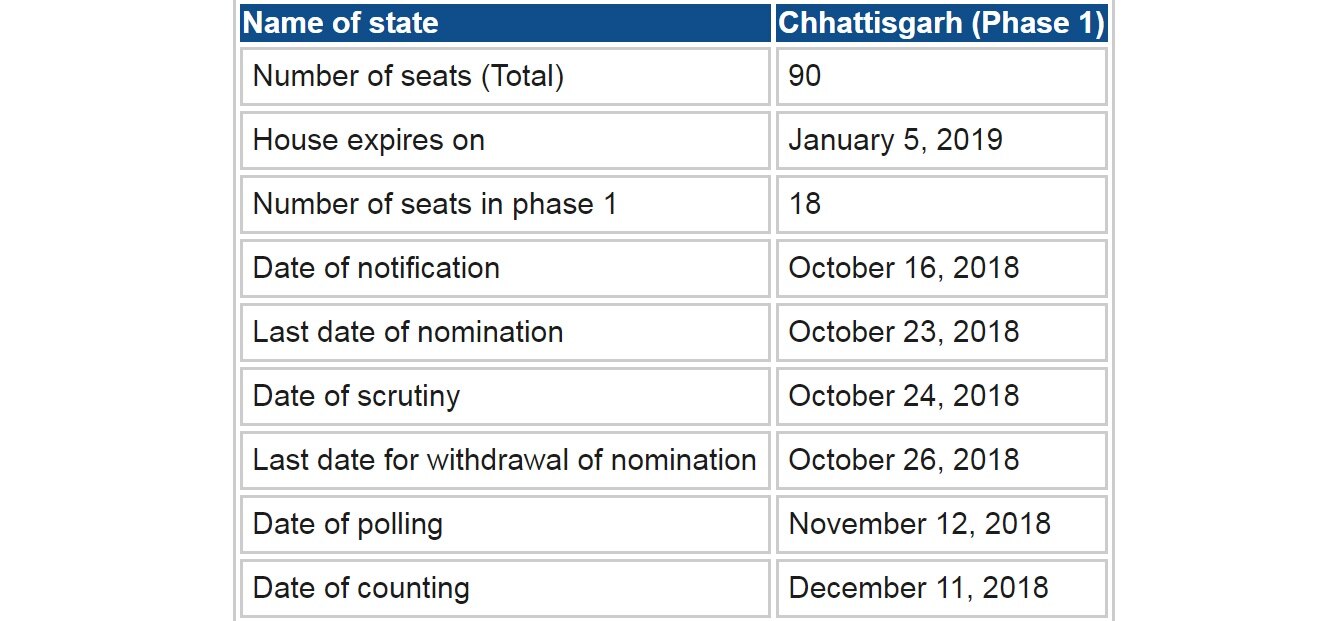This screenshot has height=621, width=1338.
Task: Select the date January 5, 2019
Action: (941, 140)
